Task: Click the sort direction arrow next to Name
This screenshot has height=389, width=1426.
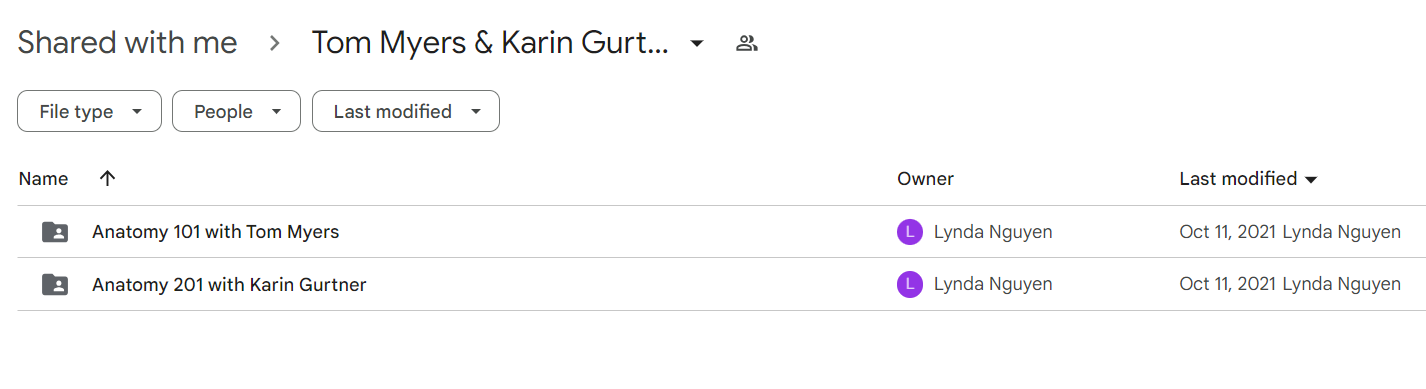Action: [x=108, y=178]
